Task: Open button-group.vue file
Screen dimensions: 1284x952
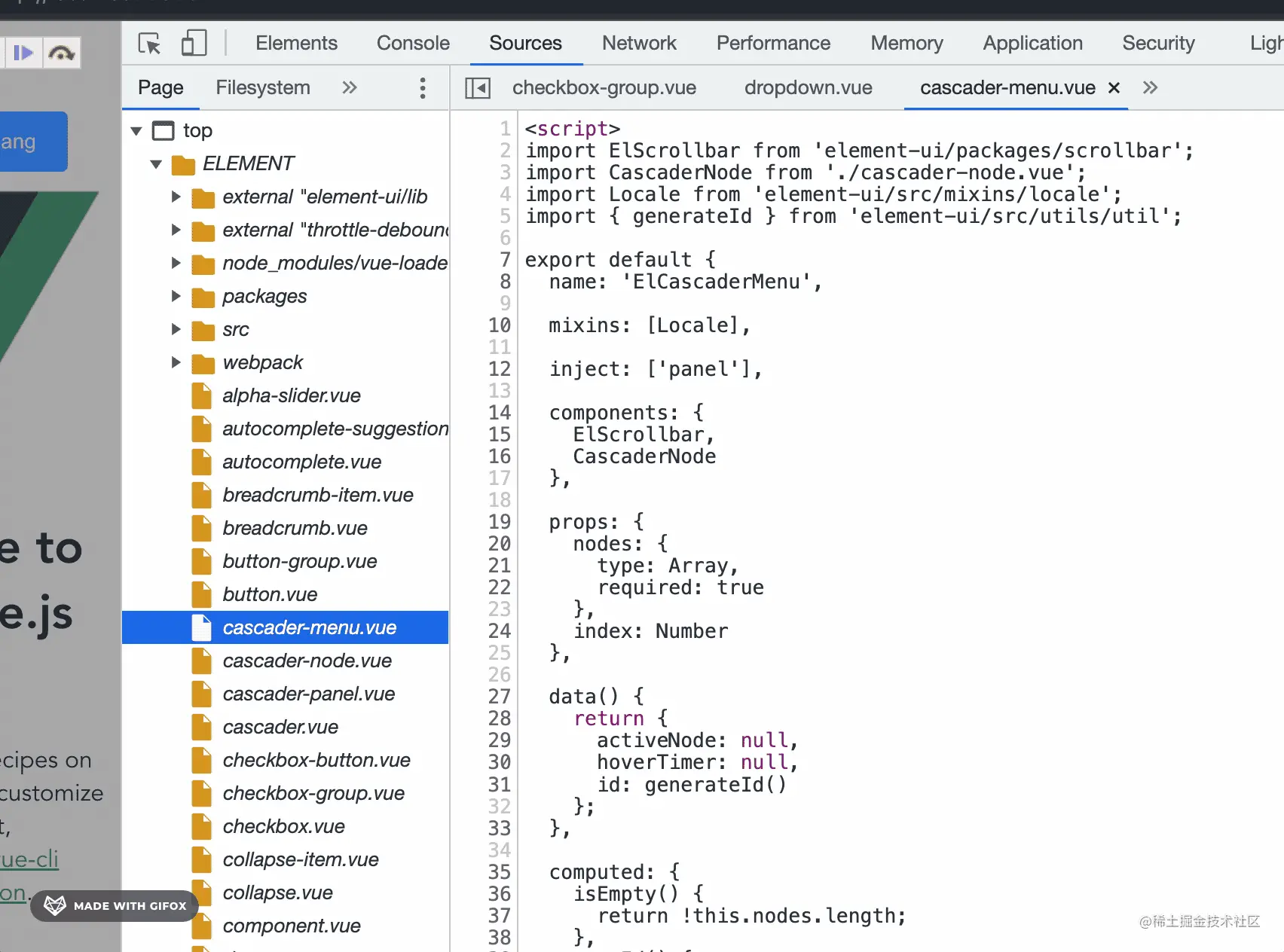Action: (x=299, y=561)
